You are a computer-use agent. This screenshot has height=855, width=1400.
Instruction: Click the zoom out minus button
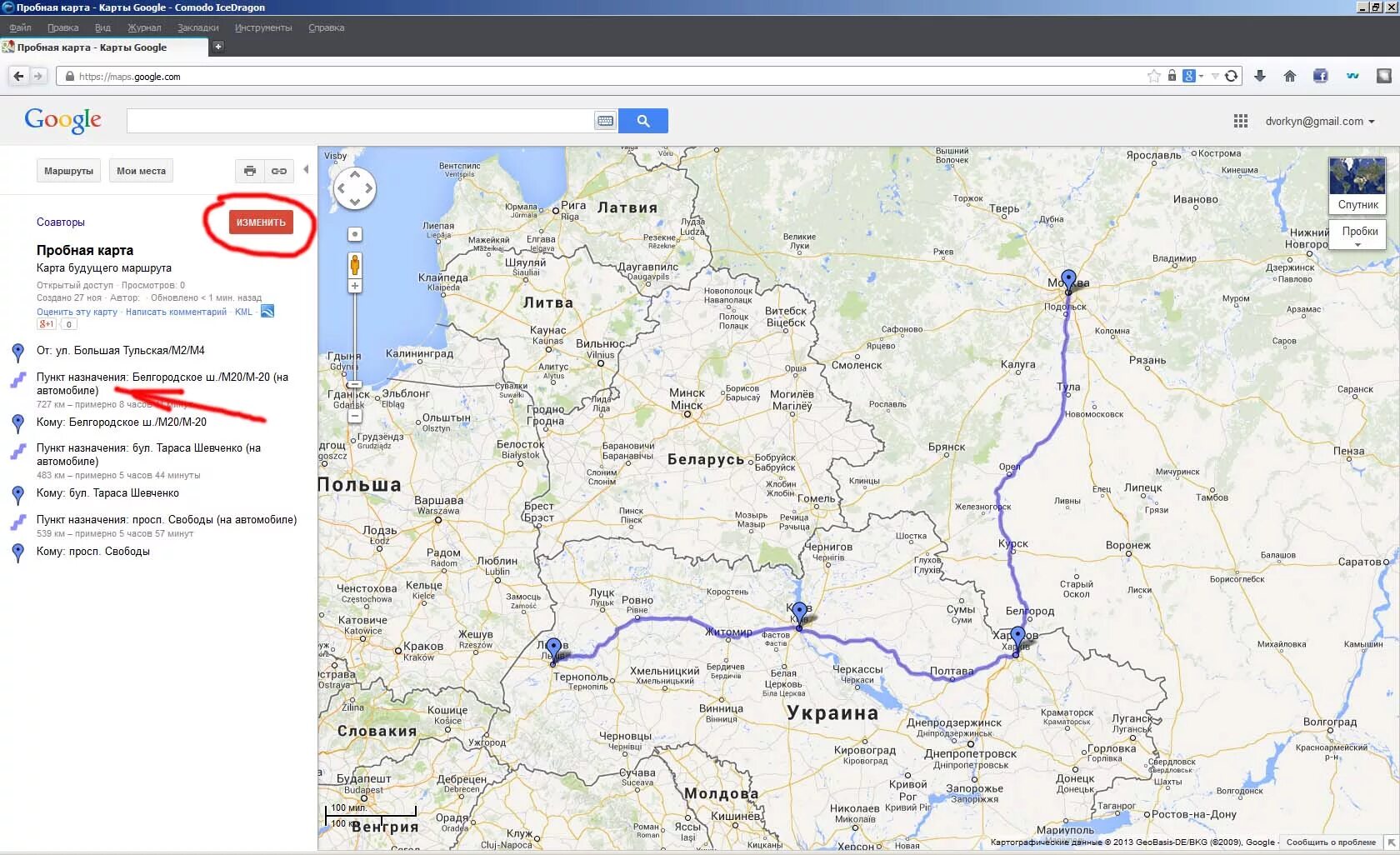coord(355,416)
